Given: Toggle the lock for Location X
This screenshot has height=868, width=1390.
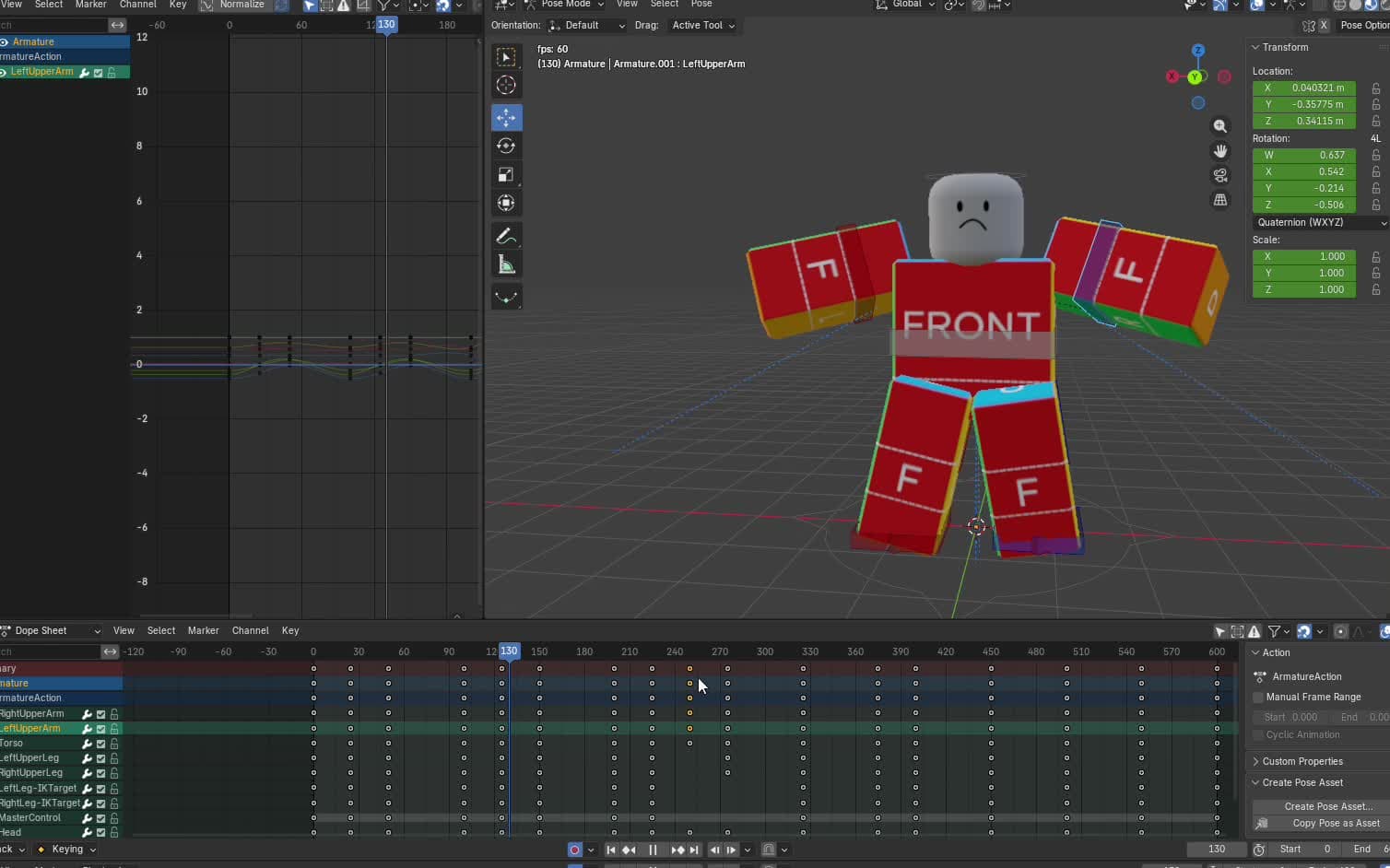Looking at the screenshot, I should click(1376, 88).
